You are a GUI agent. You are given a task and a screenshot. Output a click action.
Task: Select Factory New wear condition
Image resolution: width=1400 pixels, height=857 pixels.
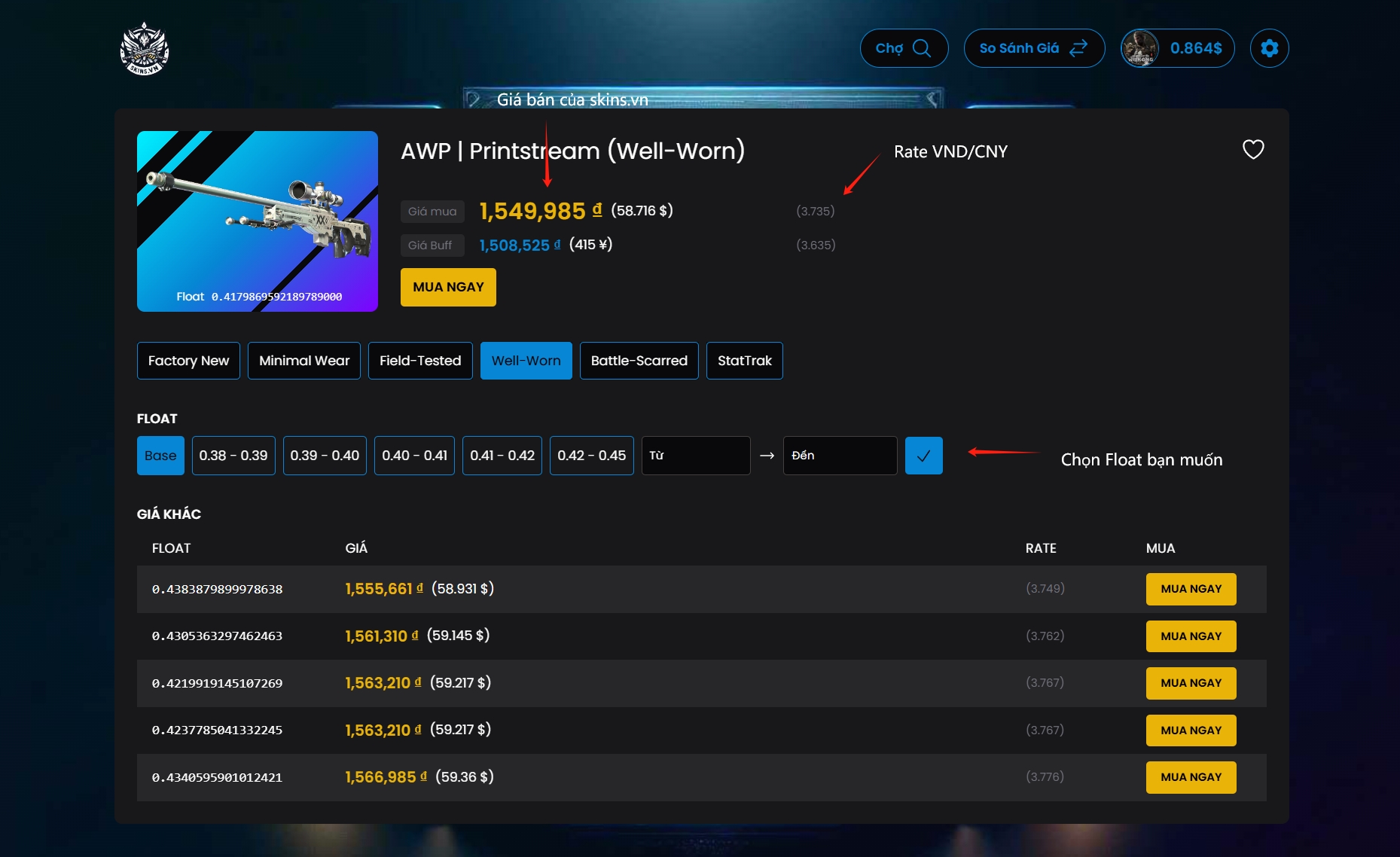pyautogui.click(x=188, y=361)
